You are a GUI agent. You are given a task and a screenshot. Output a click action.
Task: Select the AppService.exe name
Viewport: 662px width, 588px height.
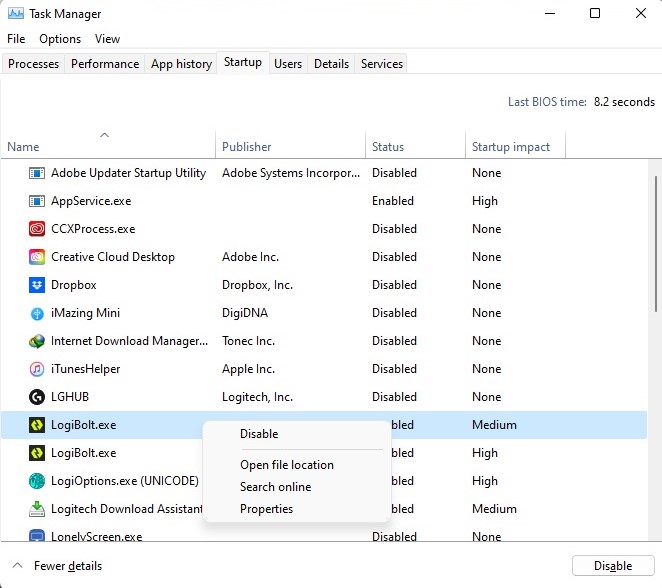(91, 201)
